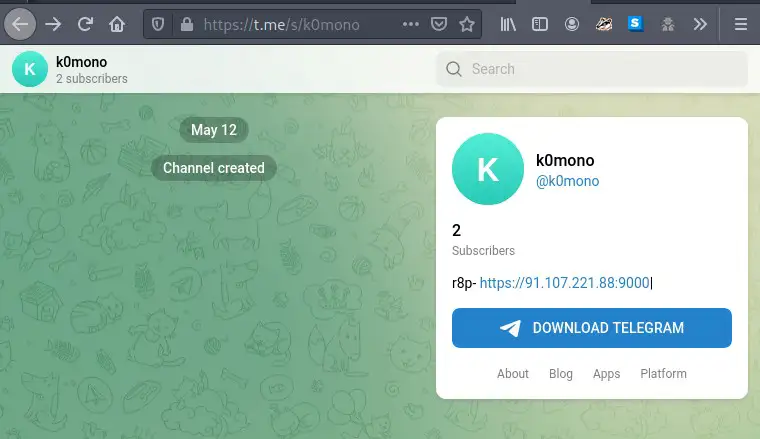Image resolution: width=760 pixels, height=439 pixels.
Task: Click the blue S extension icon
Action: coord(635,23)
